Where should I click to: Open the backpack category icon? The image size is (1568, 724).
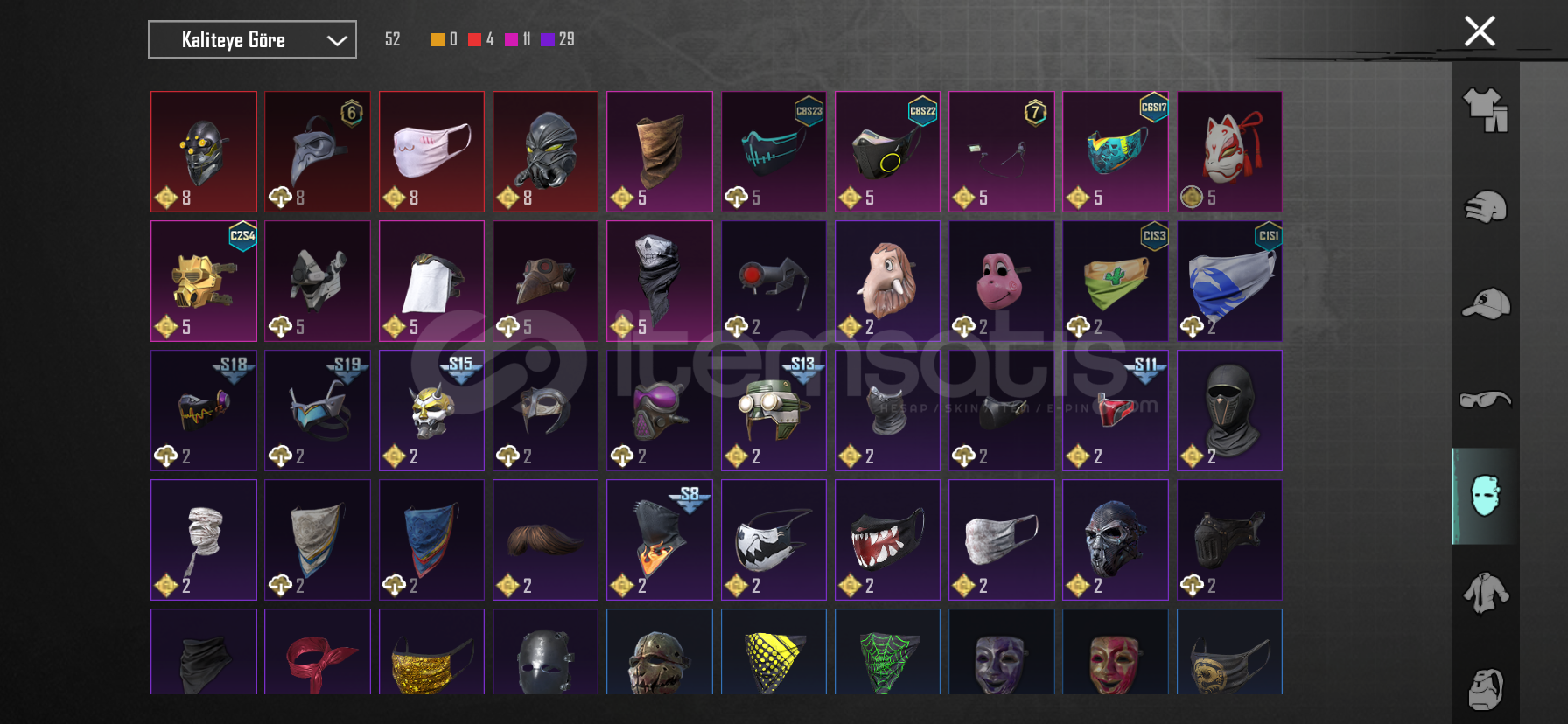point(1486,689)
